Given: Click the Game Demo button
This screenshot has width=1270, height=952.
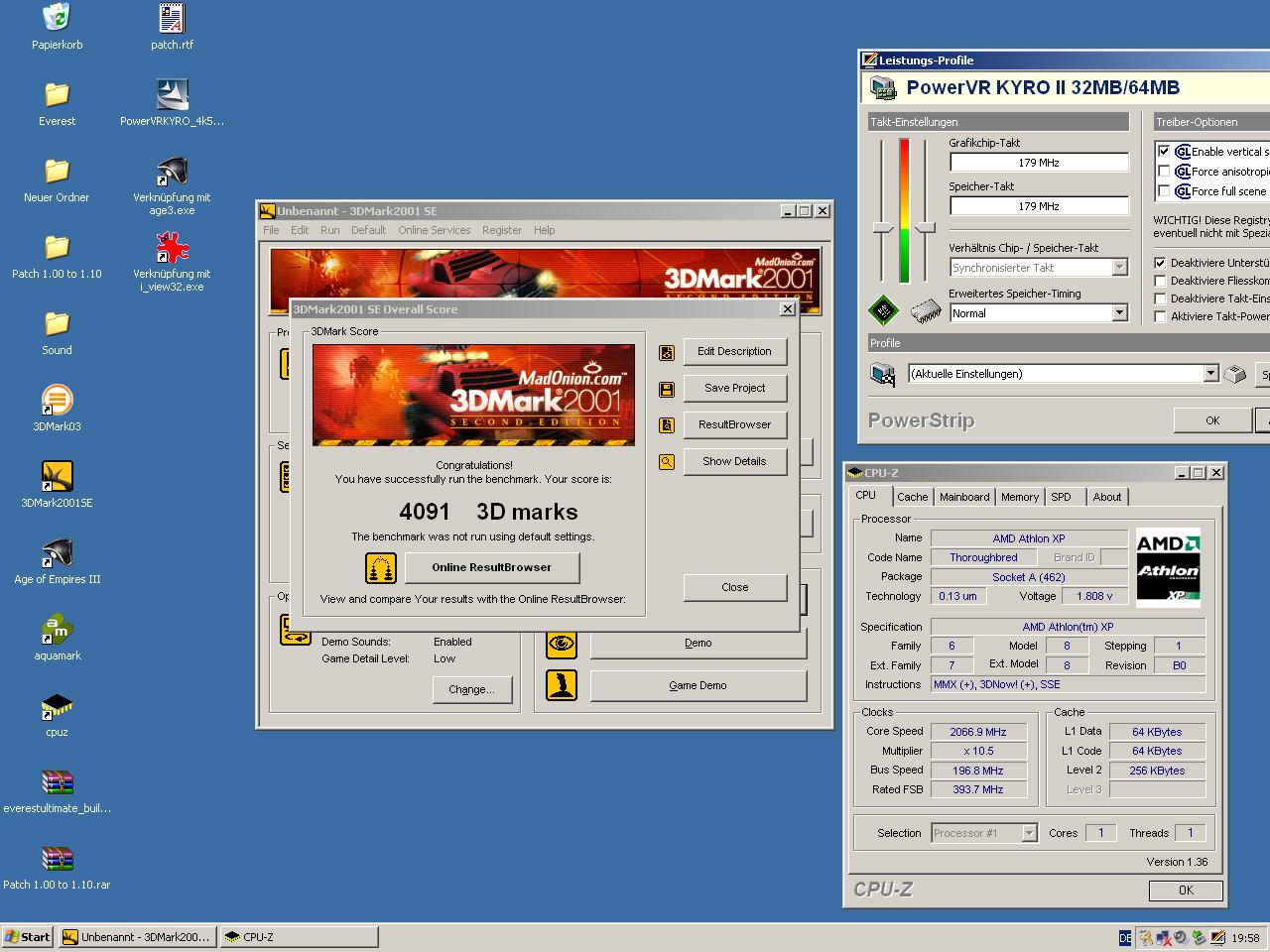Looking at the screenshot, I should pos(698,685).
